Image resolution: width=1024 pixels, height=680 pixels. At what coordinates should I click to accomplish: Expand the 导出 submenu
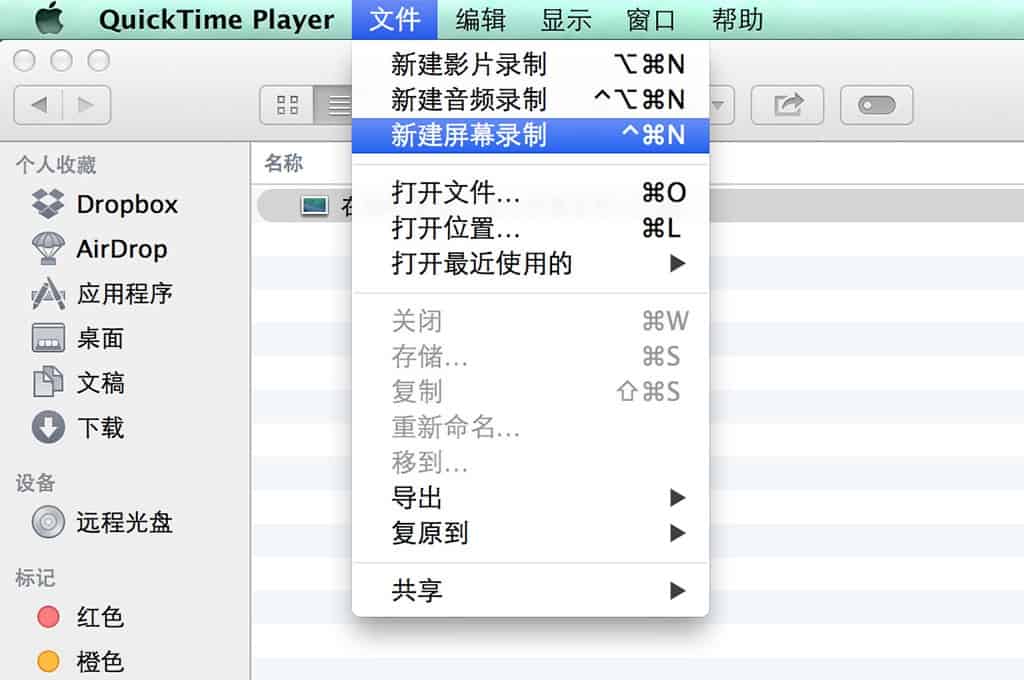[530, 498]
